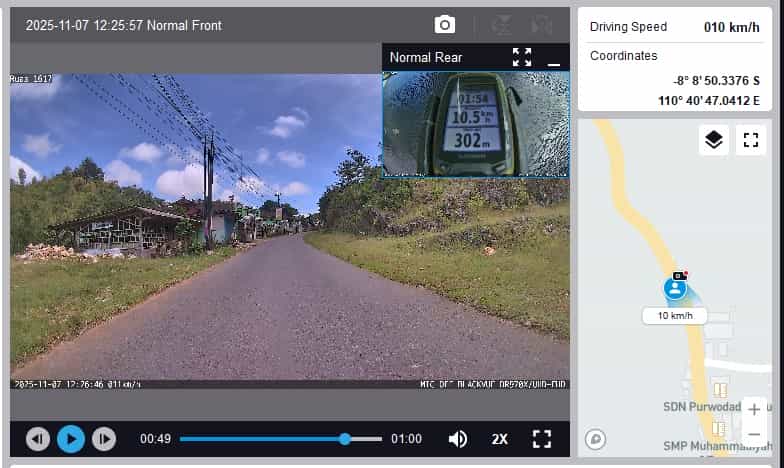Click the Normal Rear camera thumbnail
Screen dimensions: 784x468
(x=476, y=124)
